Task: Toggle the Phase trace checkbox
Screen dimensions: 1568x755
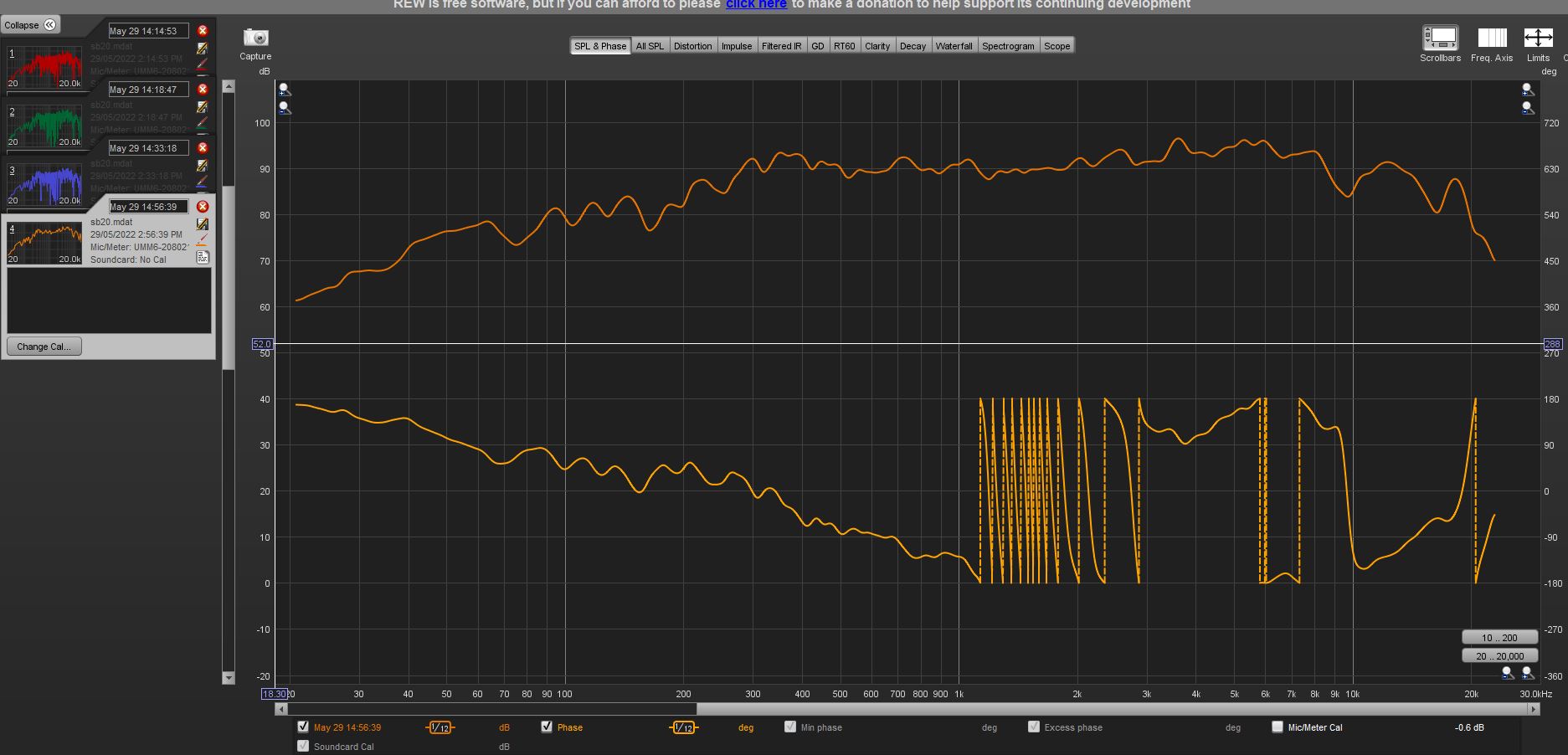Action: tap(547, 727)
